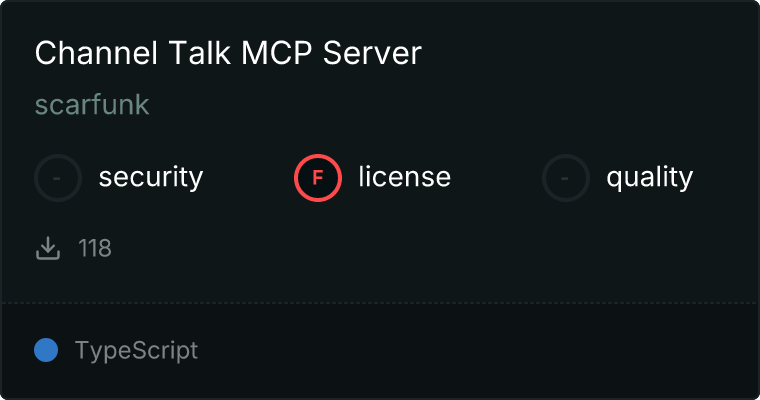Select the license label text
The image size is (760, 400).
tap(405, 176)
